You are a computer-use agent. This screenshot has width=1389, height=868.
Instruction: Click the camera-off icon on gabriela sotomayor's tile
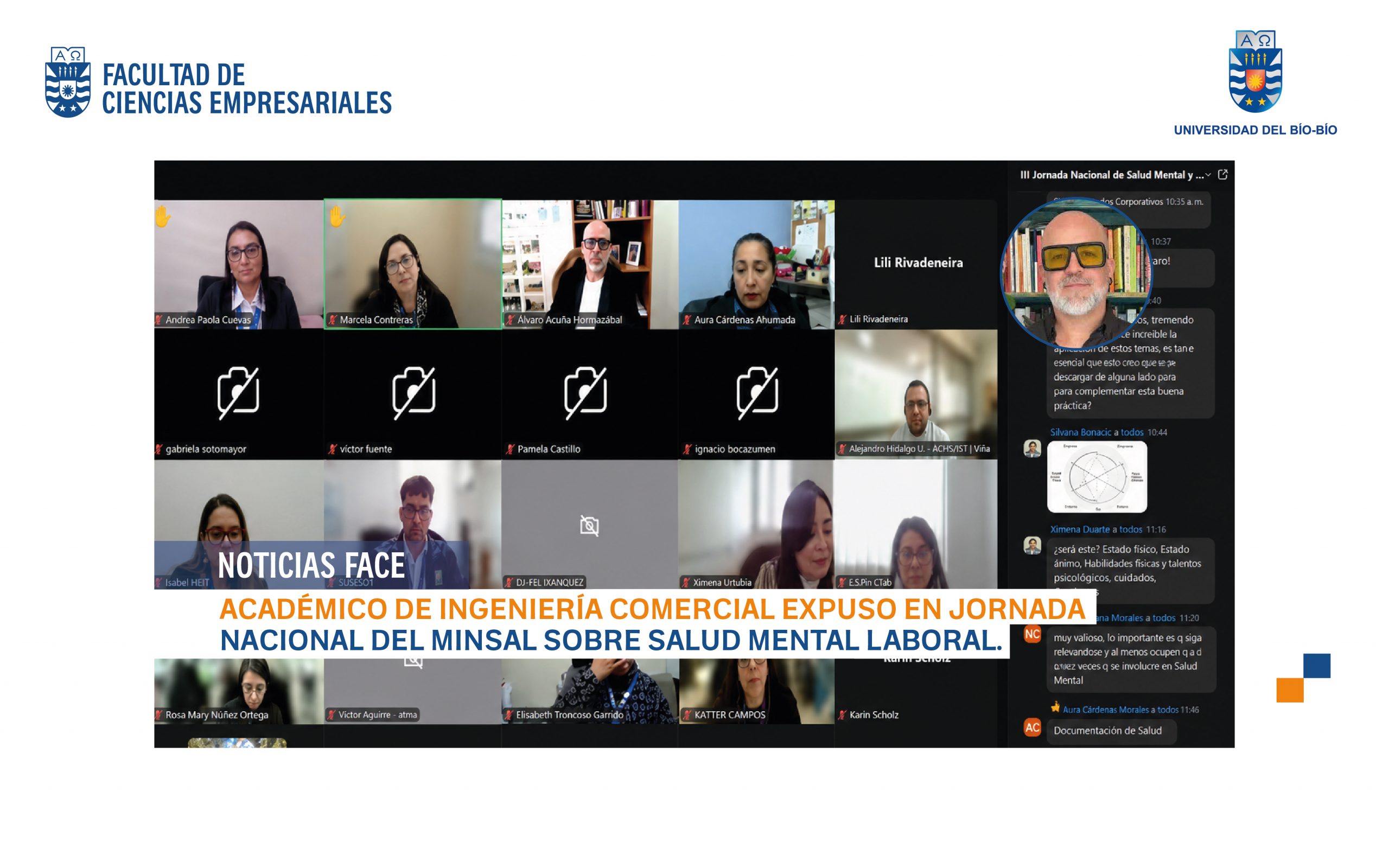(x=238, y=393)
